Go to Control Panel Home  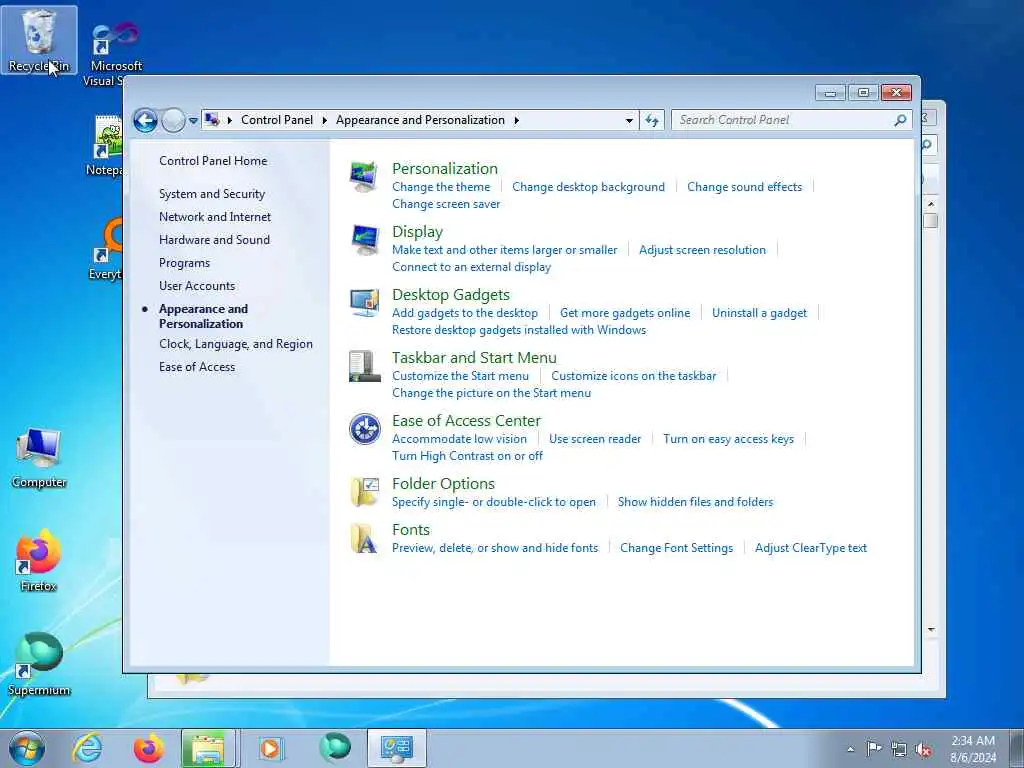point(213,161)
